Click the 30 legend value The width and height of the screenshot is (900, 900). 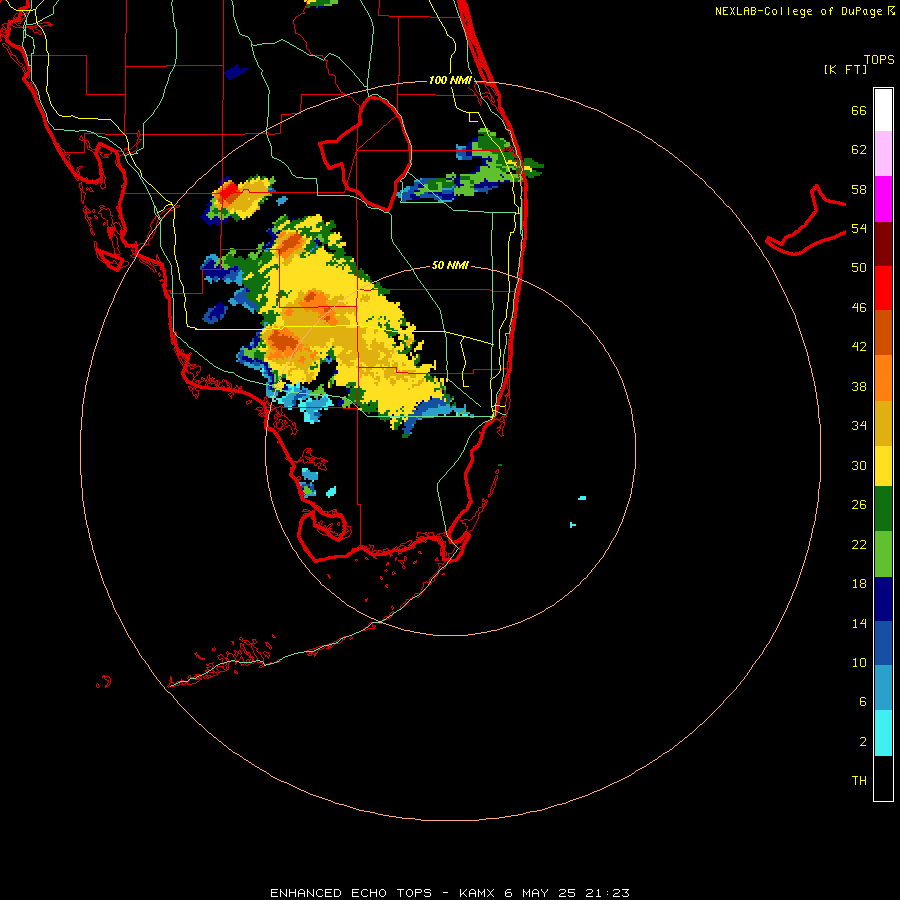859,465
